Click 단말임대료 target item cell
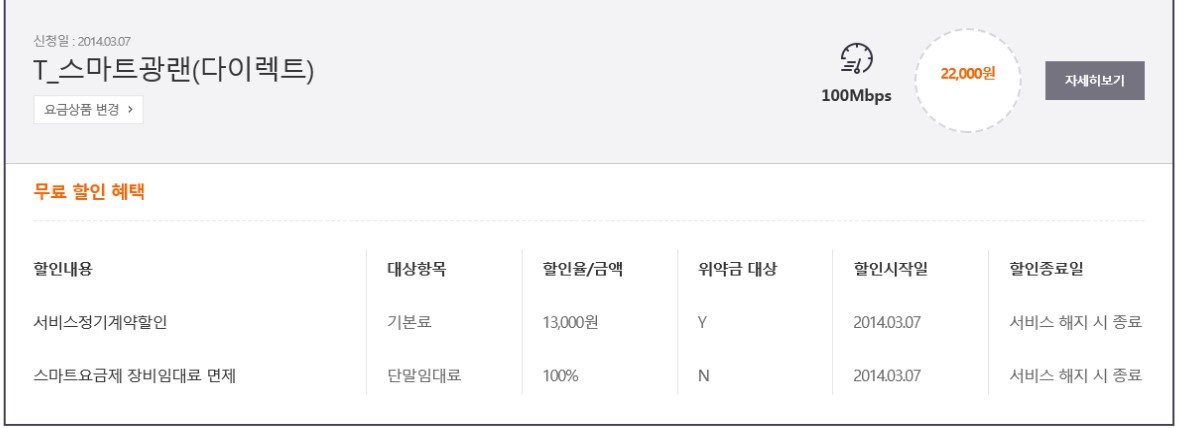Image resolution: width=1193 pixels, height=428 pixels. [x=423, y=376]
